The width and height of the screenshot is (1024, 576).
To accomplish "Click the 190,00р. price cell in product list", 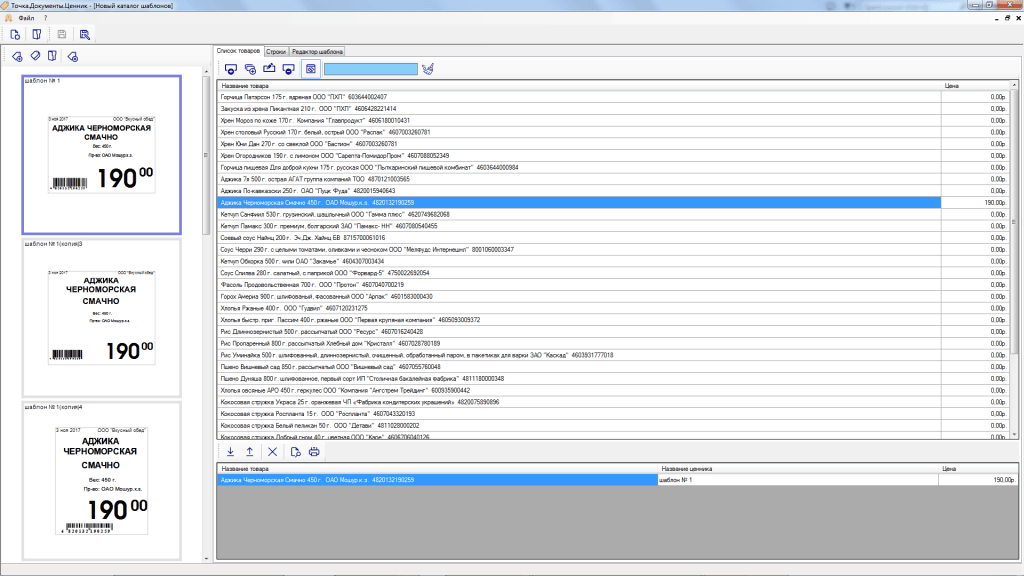I will click(976, 202).
